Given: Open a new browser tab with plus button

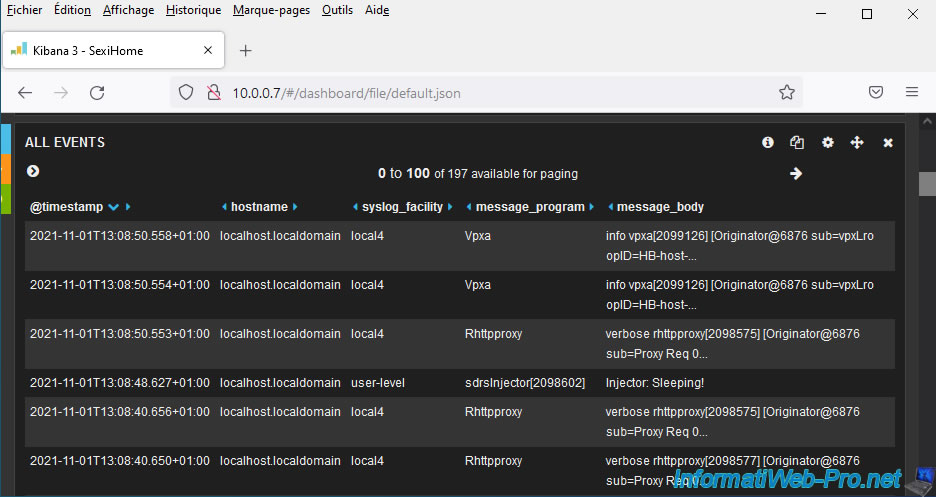Looking at the screenshot, I should click(246, 50).
